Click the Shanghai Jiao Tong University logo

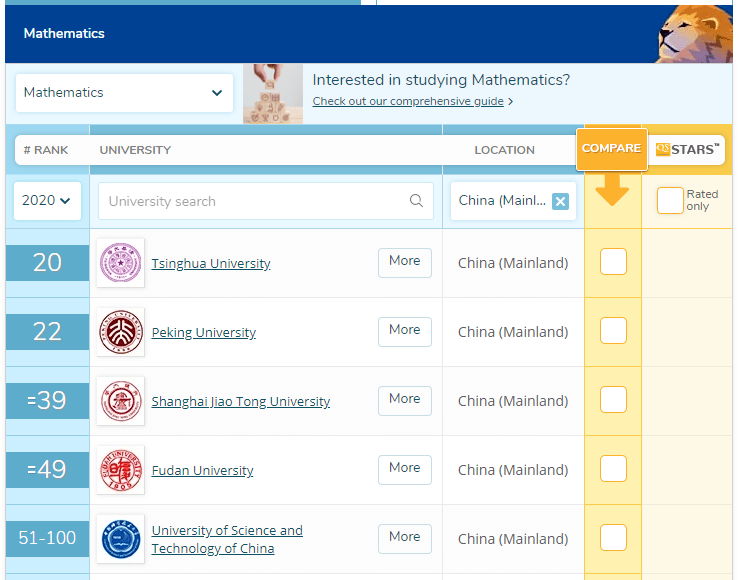(120, 401)
